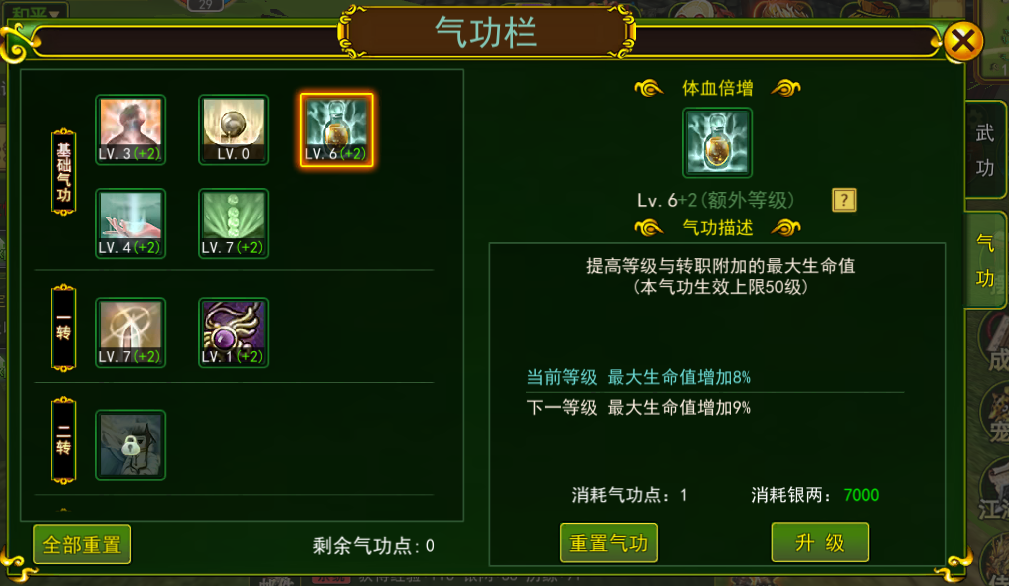The width and height of the screenshot is (1009, 586).
Task: Click the large 体血倍增 potion preview image
Action: [717, 143]
